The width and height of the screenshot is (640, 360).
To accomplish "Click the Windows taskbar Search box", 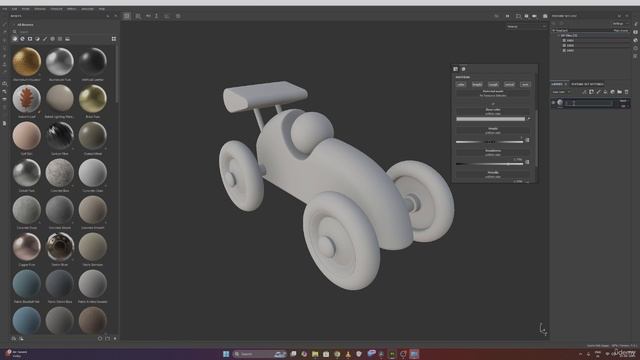I will tap(260, 354).
